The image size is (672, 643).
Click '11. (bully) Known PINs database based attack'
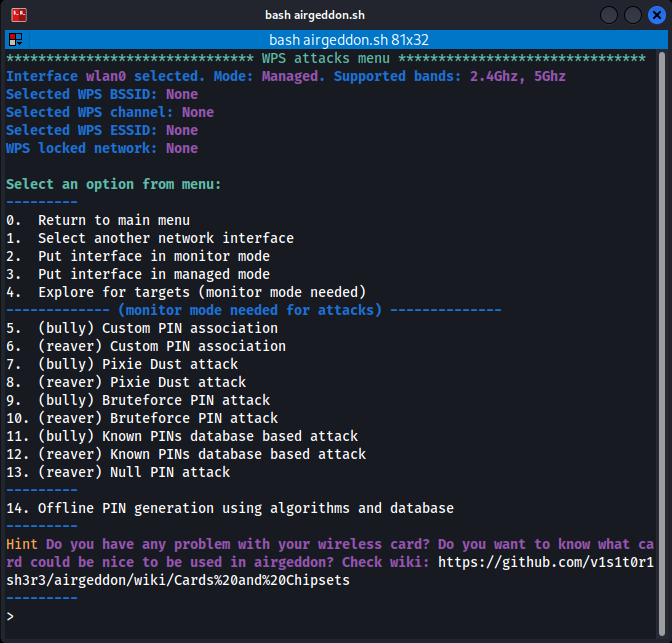point(182,436)
